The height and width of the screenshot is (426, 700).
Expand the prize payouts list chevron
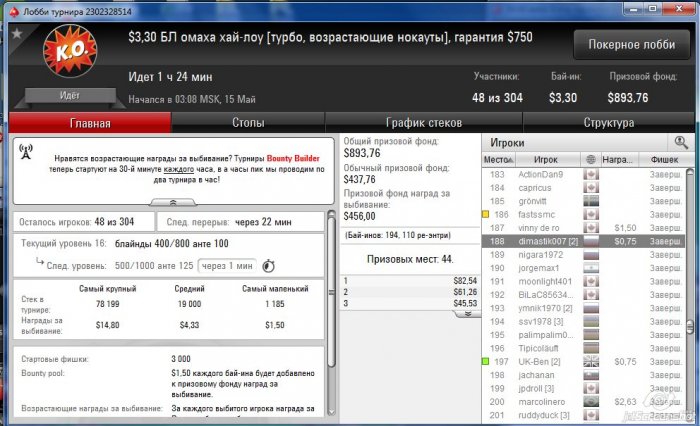(467, 314)
